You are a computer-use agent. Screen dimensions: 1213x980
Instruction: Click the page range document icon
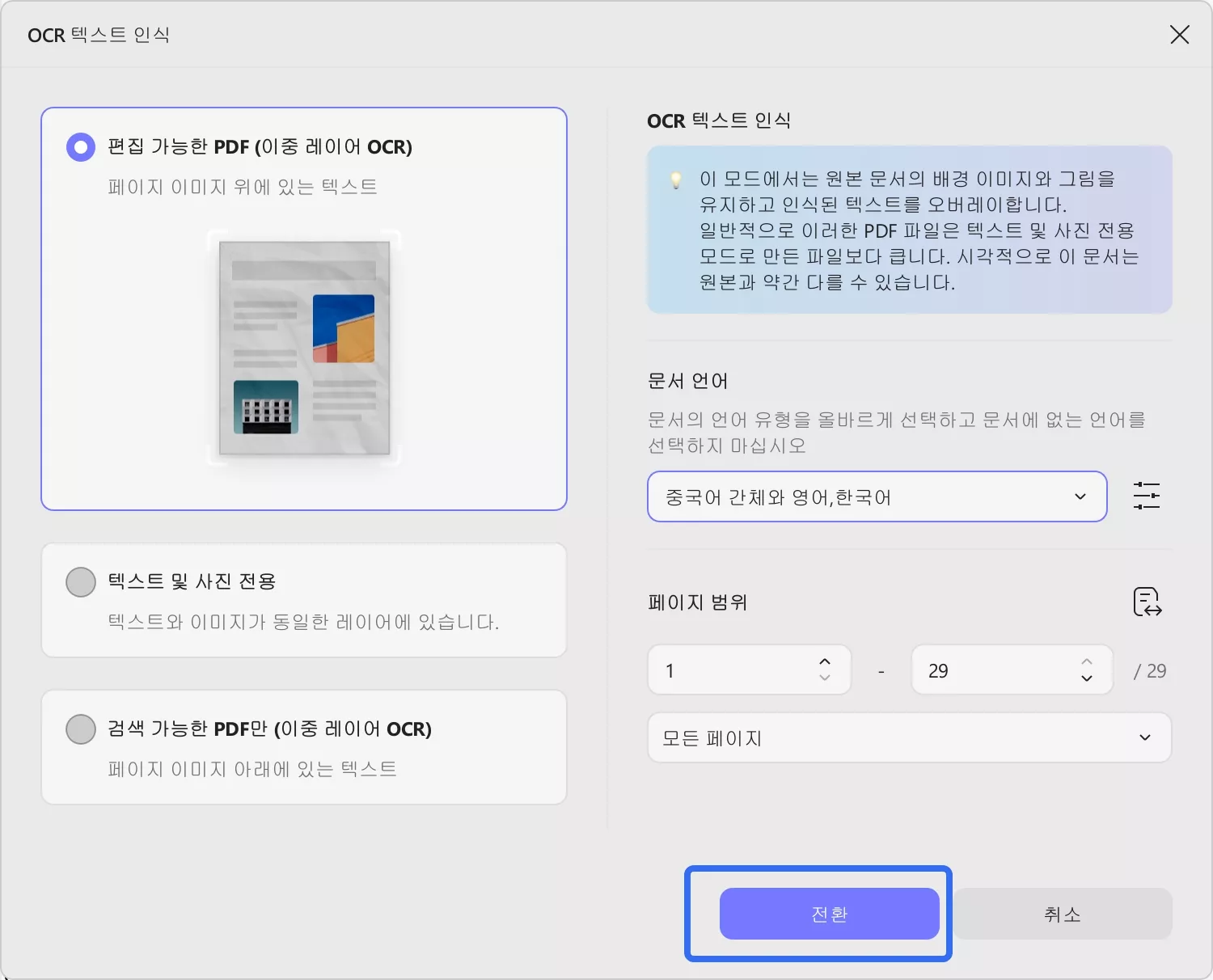[1147, 602]
